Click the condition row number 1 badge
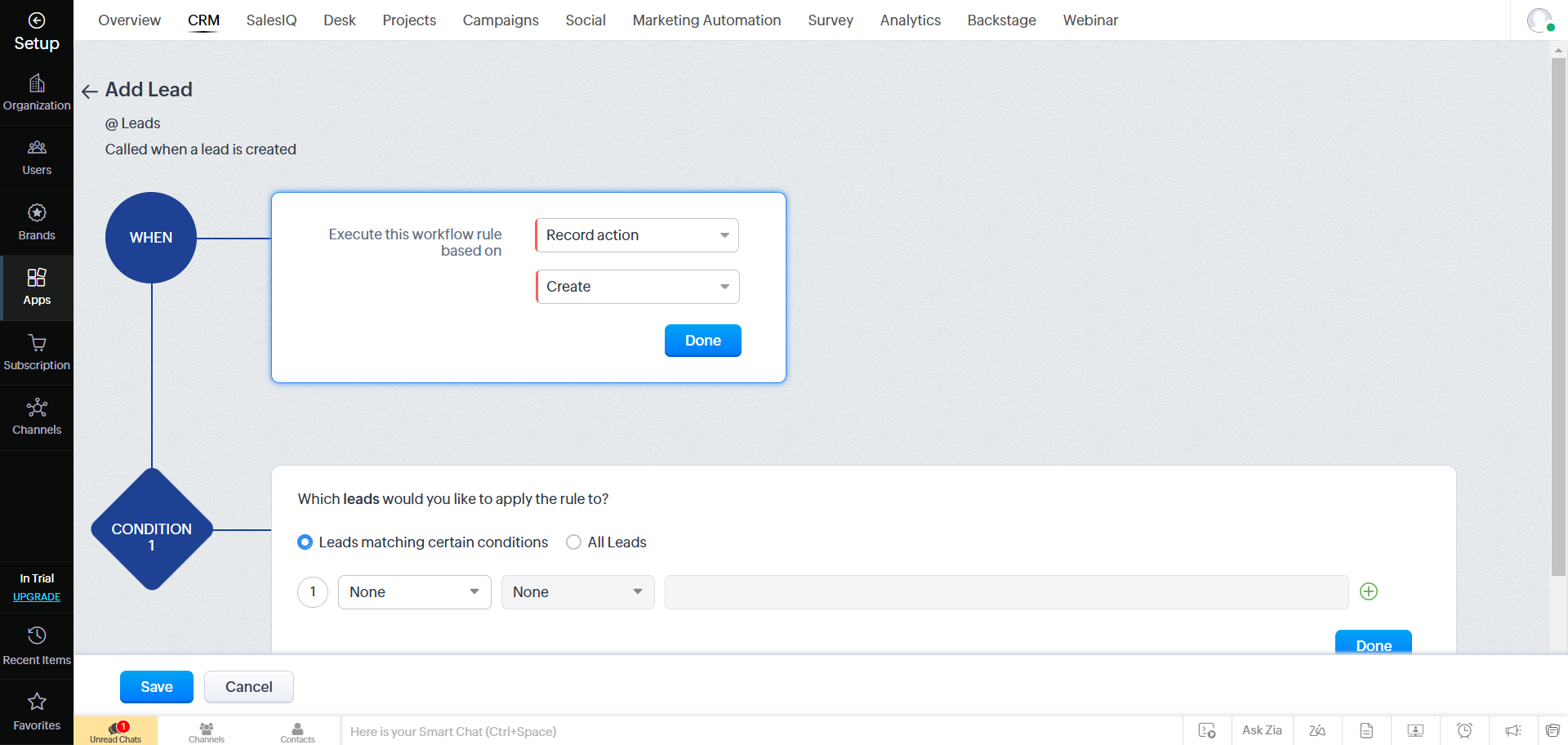 click(x=313, y=592)
